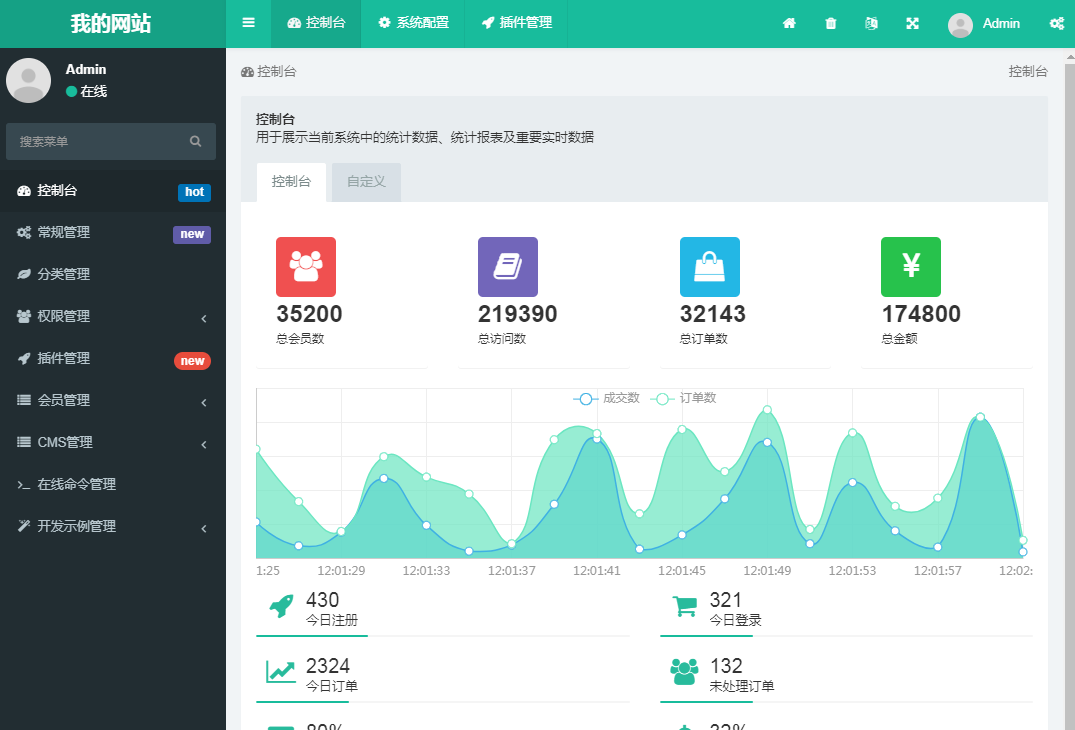Expand the 开发示例管理 sidebar menu

coord(112,526)
